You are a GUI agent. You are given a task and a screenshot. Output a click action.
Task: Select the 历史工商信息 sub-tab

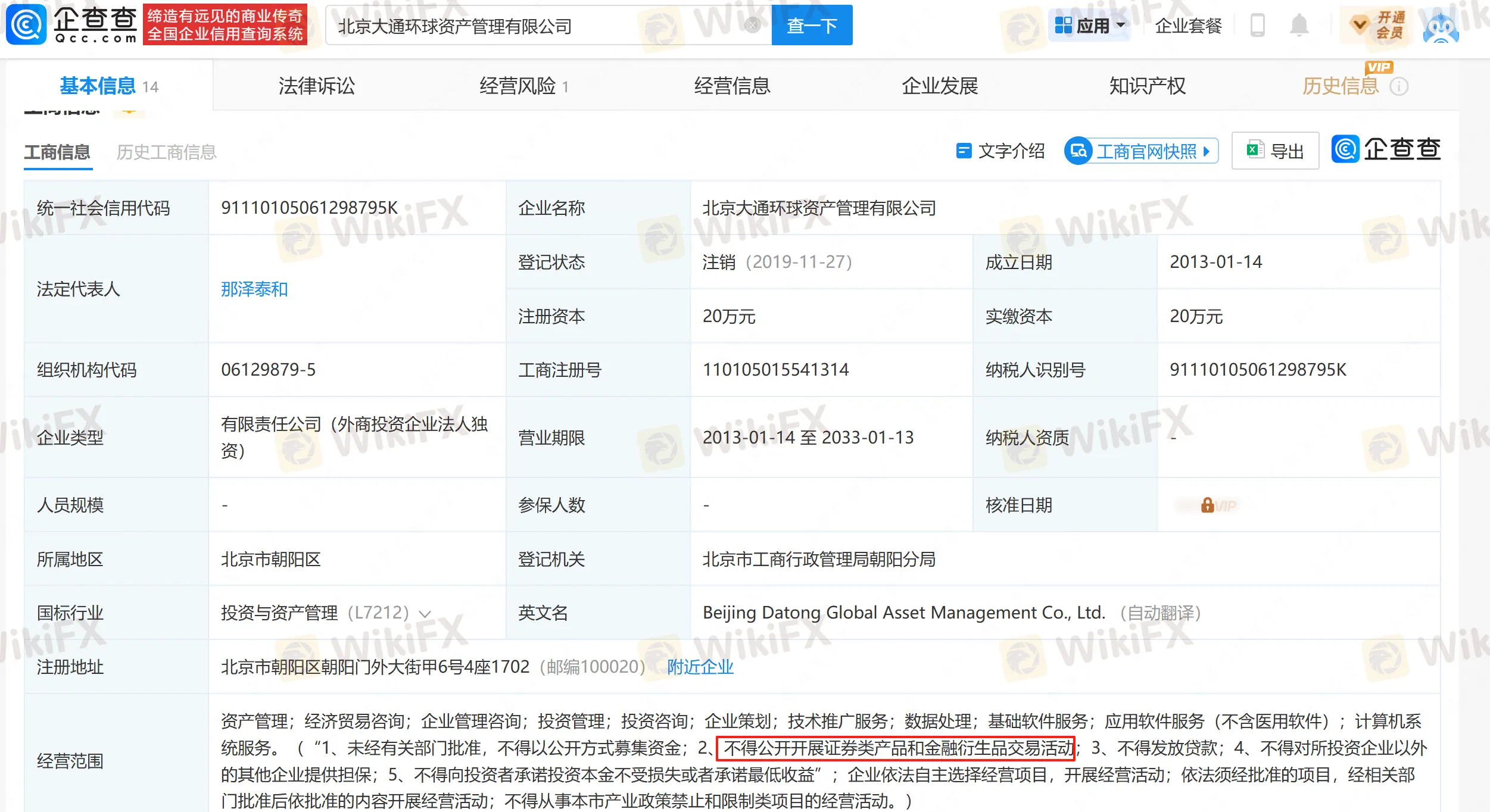pyautogui.click(x=166, y=152)
